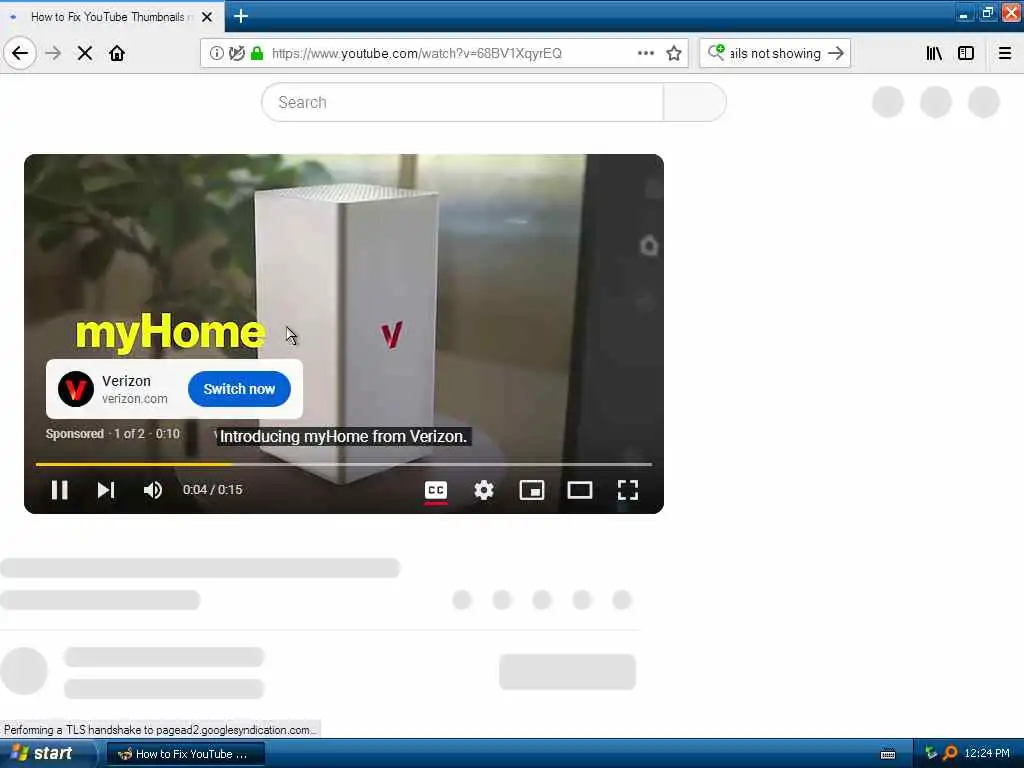This screenshot has height=768, width=1024.
Task: Select the Firefox taskbar button
Action: (185, 754)
